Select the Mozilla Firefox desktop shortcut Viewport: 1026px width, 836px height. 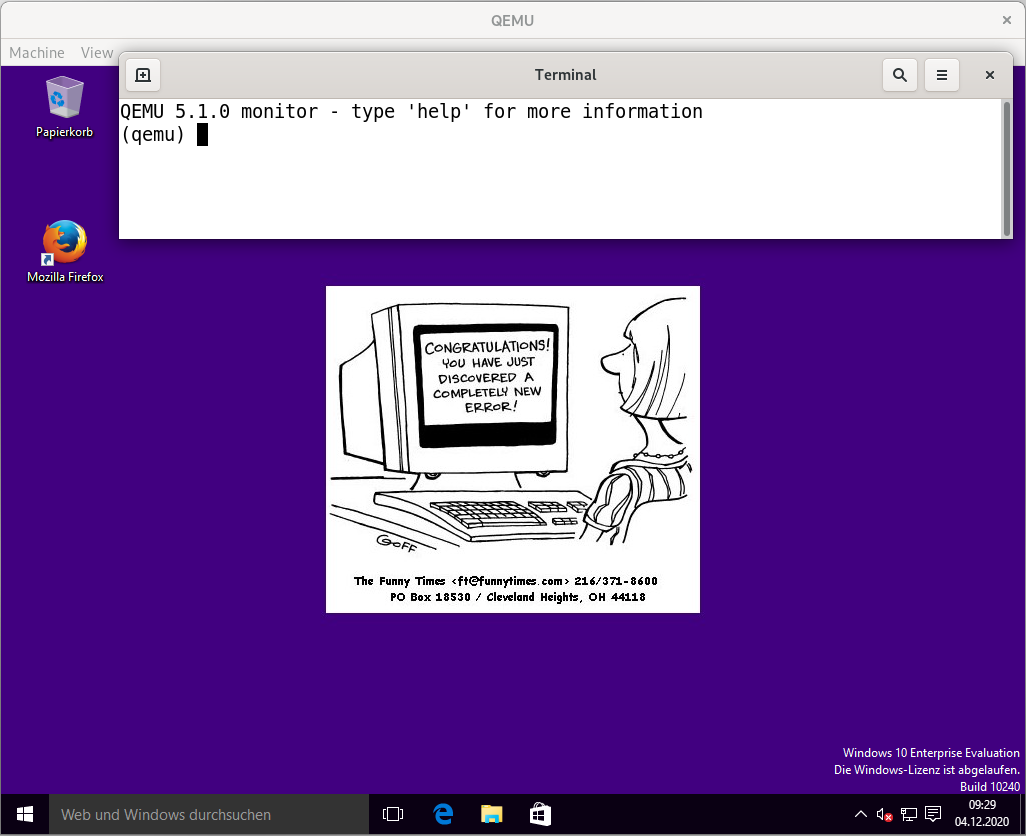65,252
